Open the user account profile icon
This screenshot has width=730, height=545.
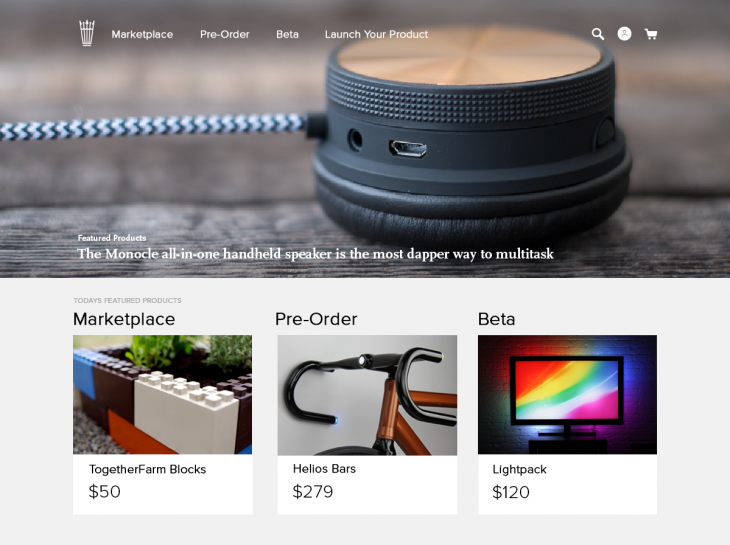[x=624, y=34]
